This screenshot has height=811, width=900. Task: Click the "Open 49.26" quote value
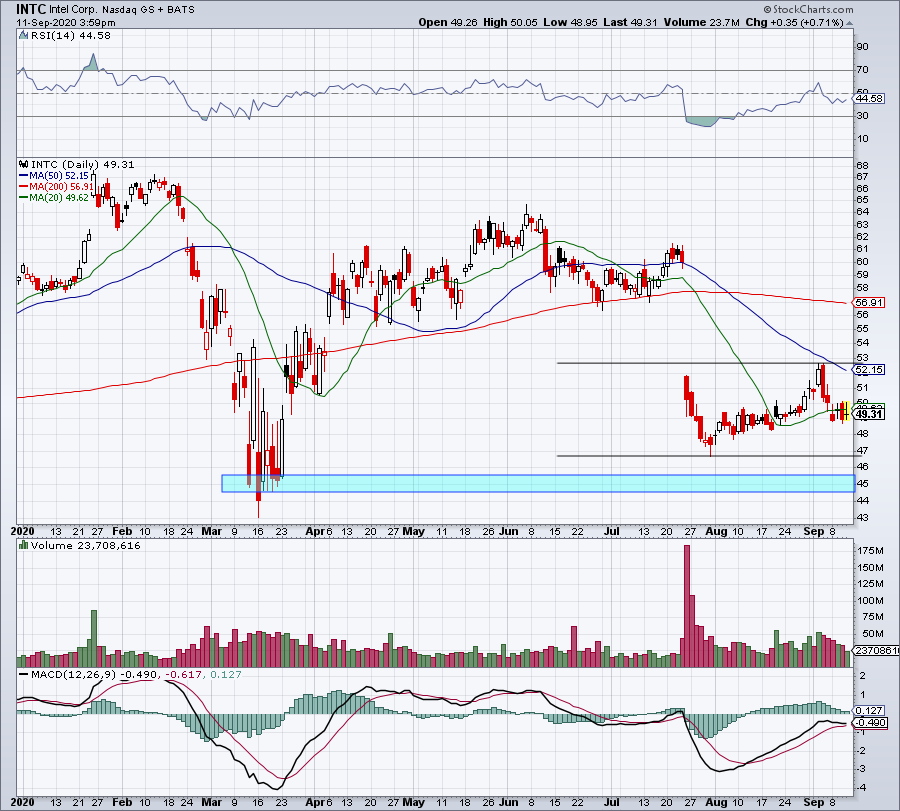(448, 22)
